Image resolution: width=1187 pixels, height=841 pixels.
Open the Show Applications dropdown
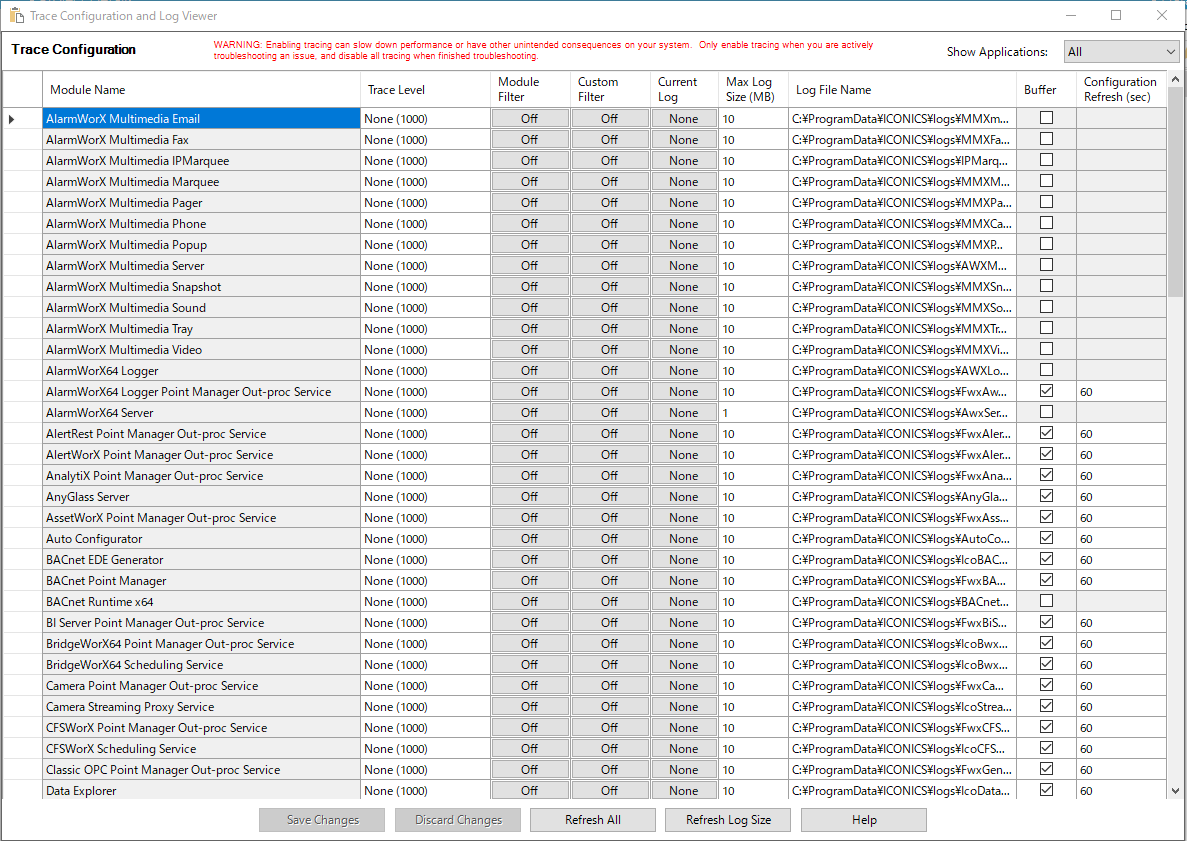click(x=1121, y=51)
